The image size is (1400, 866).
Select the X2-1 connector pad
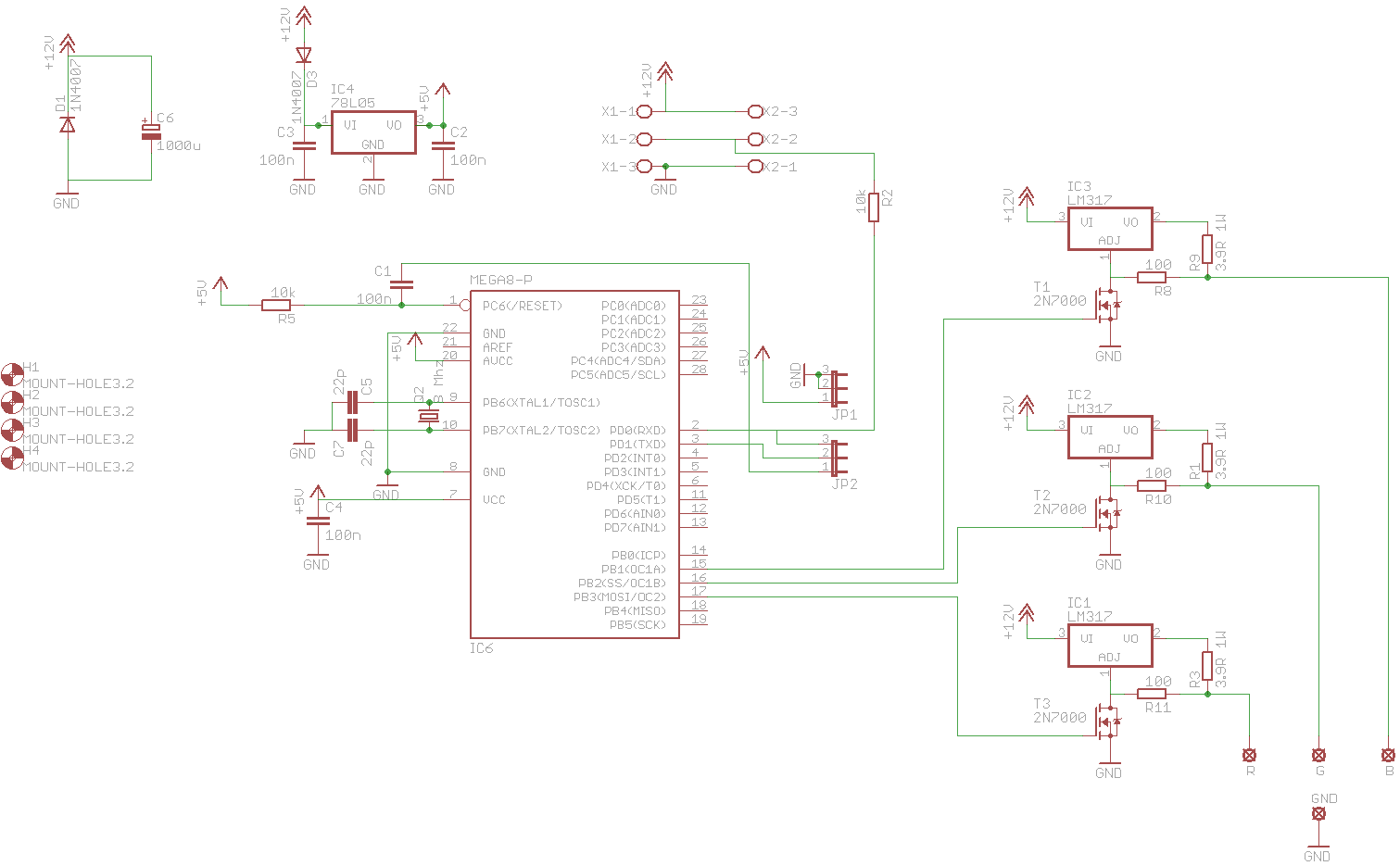point(755,167)
